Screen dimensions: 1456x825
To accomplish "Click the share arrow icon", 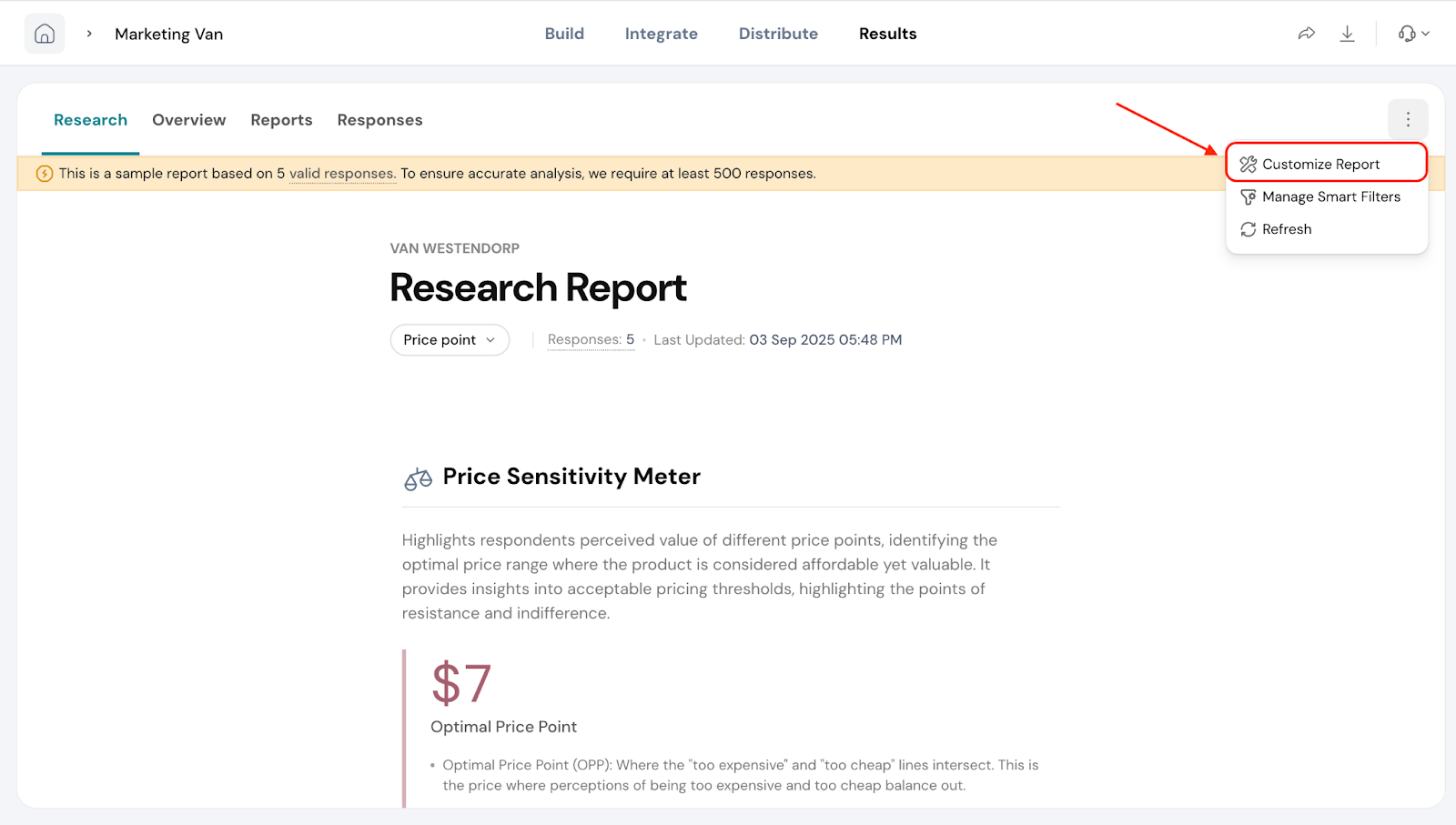I will pos(1306,34).
